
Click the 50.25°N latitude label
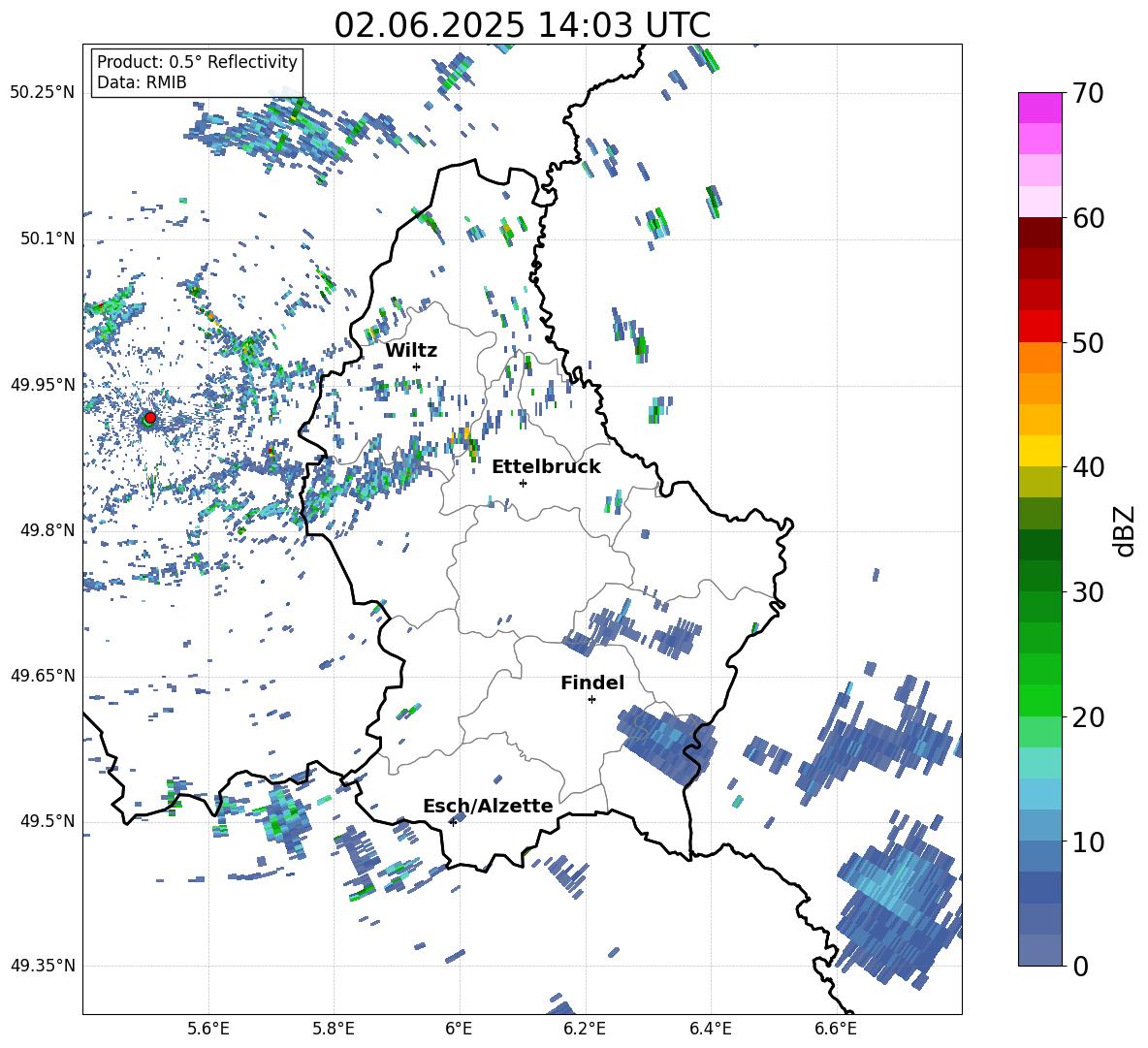pos(43,93)
